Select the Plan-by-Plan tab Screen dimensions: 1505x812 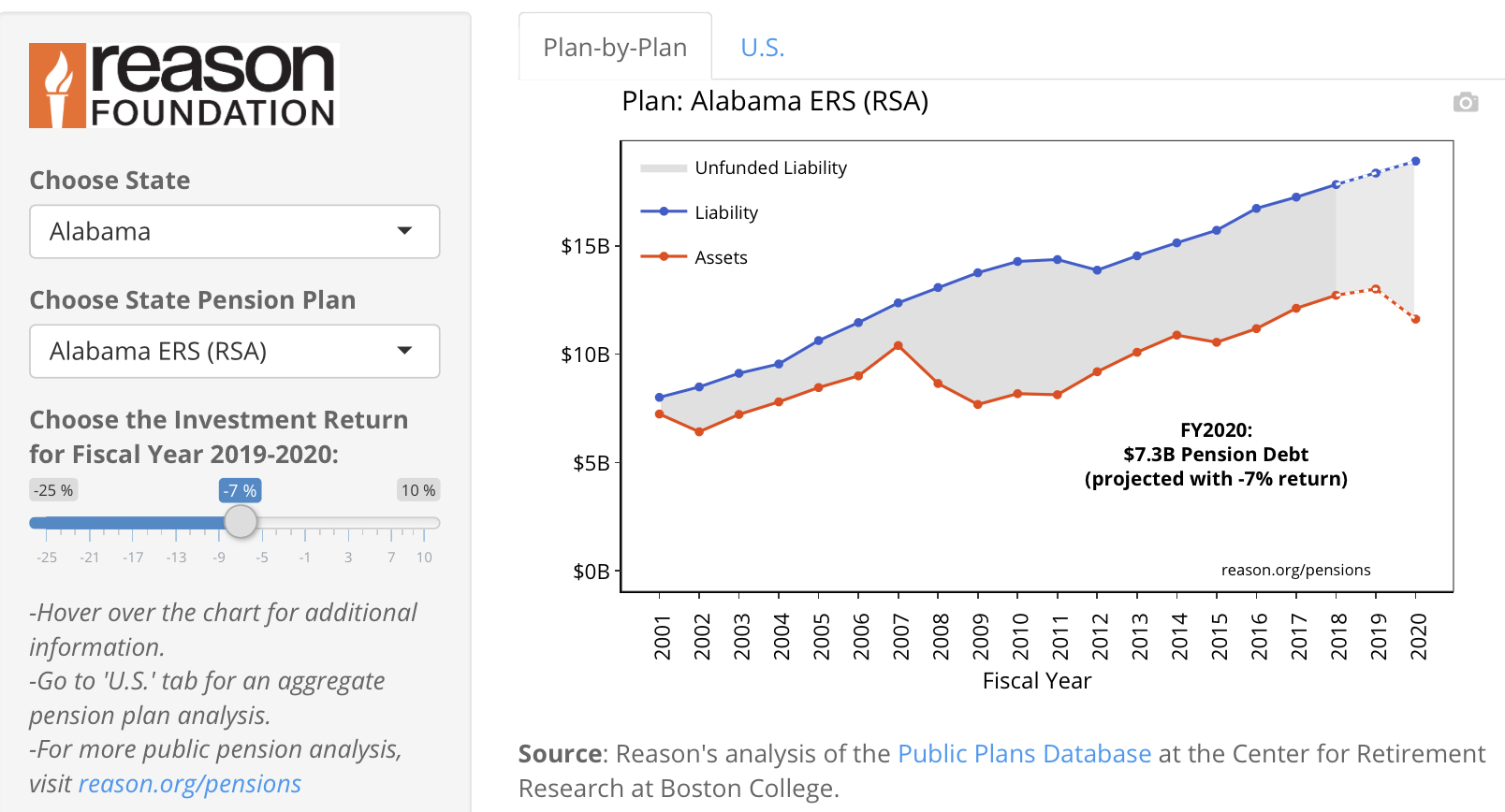[x=615, y=48]
